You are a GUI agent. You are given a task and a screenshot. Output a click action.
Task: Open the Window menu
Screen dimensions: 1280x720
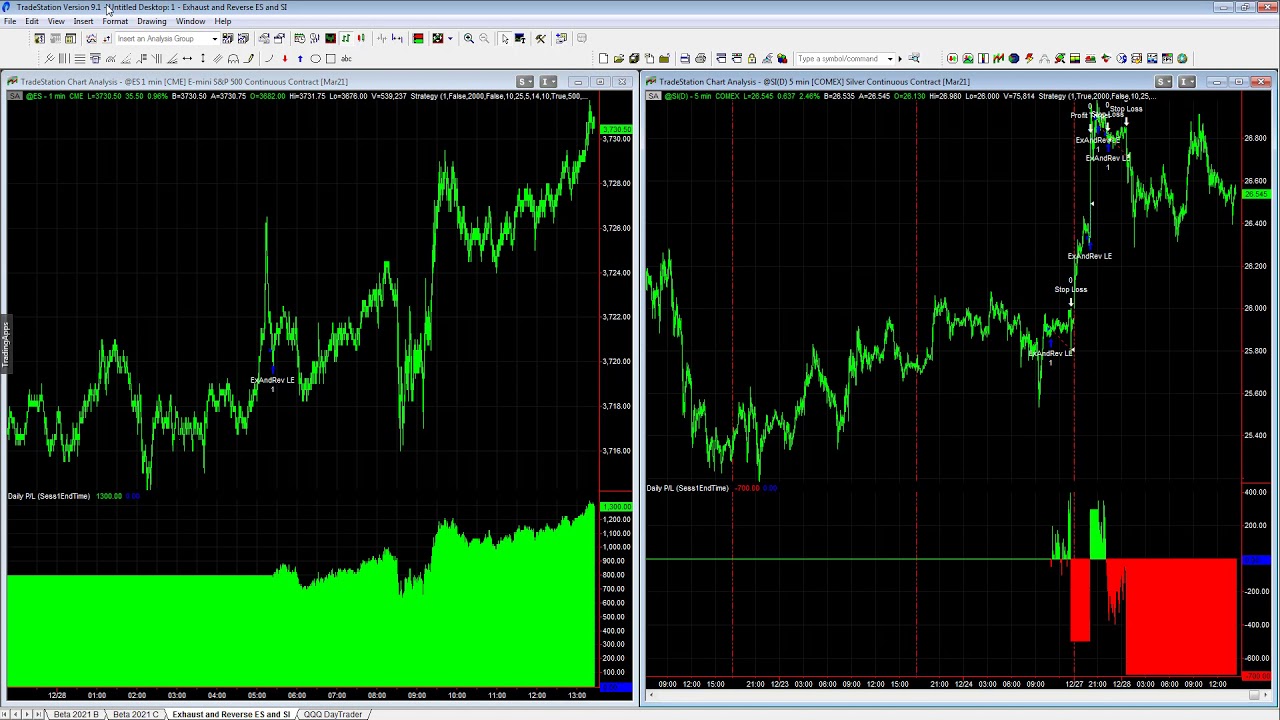(x=190, y=21)
